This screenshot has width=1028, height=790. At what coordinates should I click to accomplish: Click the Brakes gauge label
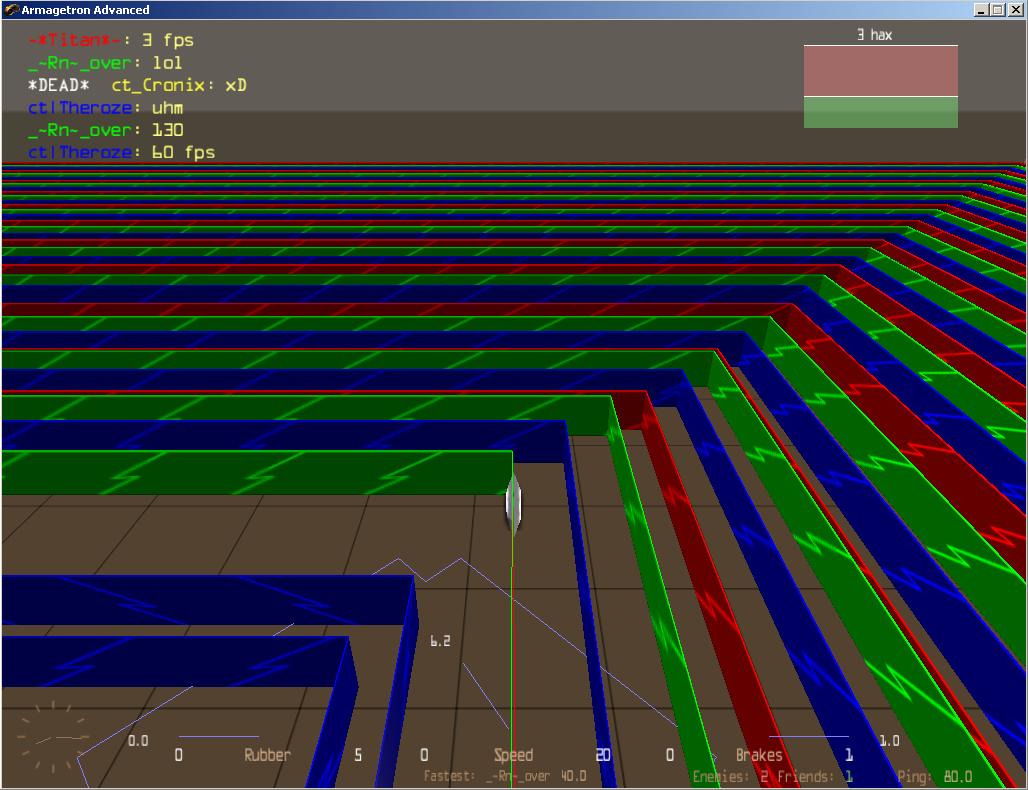point(759,755)
